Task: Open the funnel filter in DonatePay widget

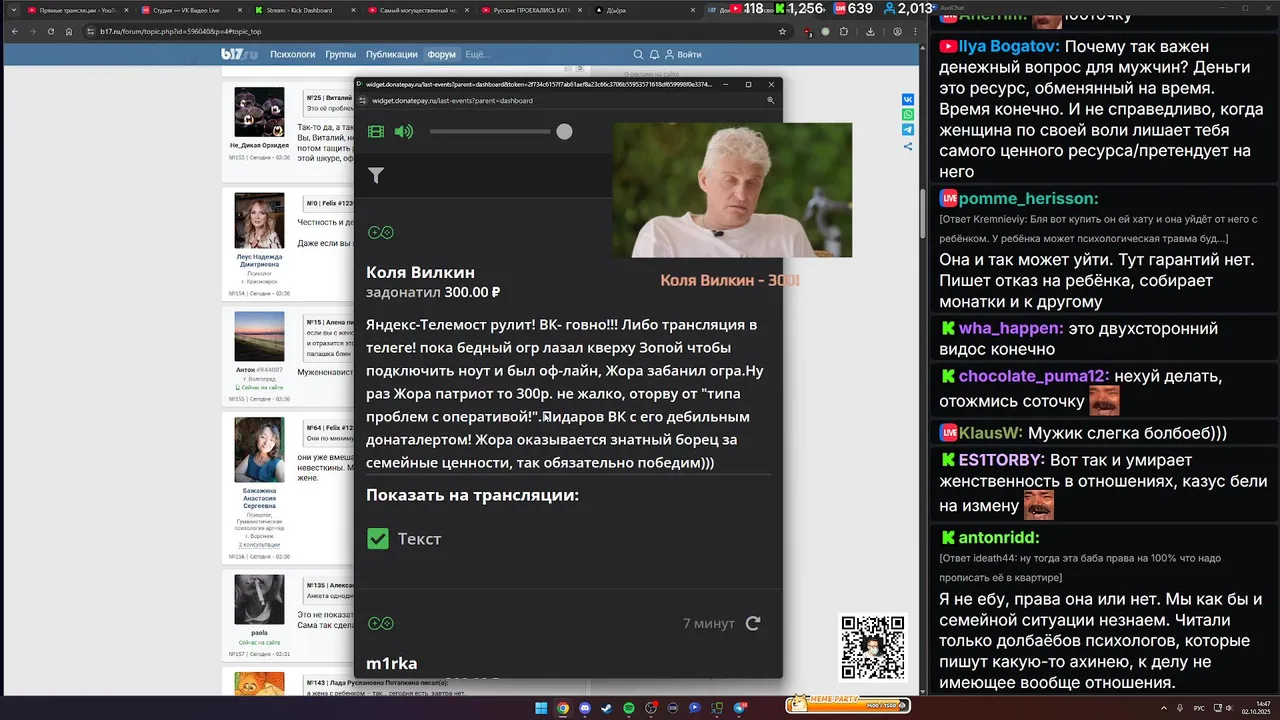Action: (x=376, y=175)
